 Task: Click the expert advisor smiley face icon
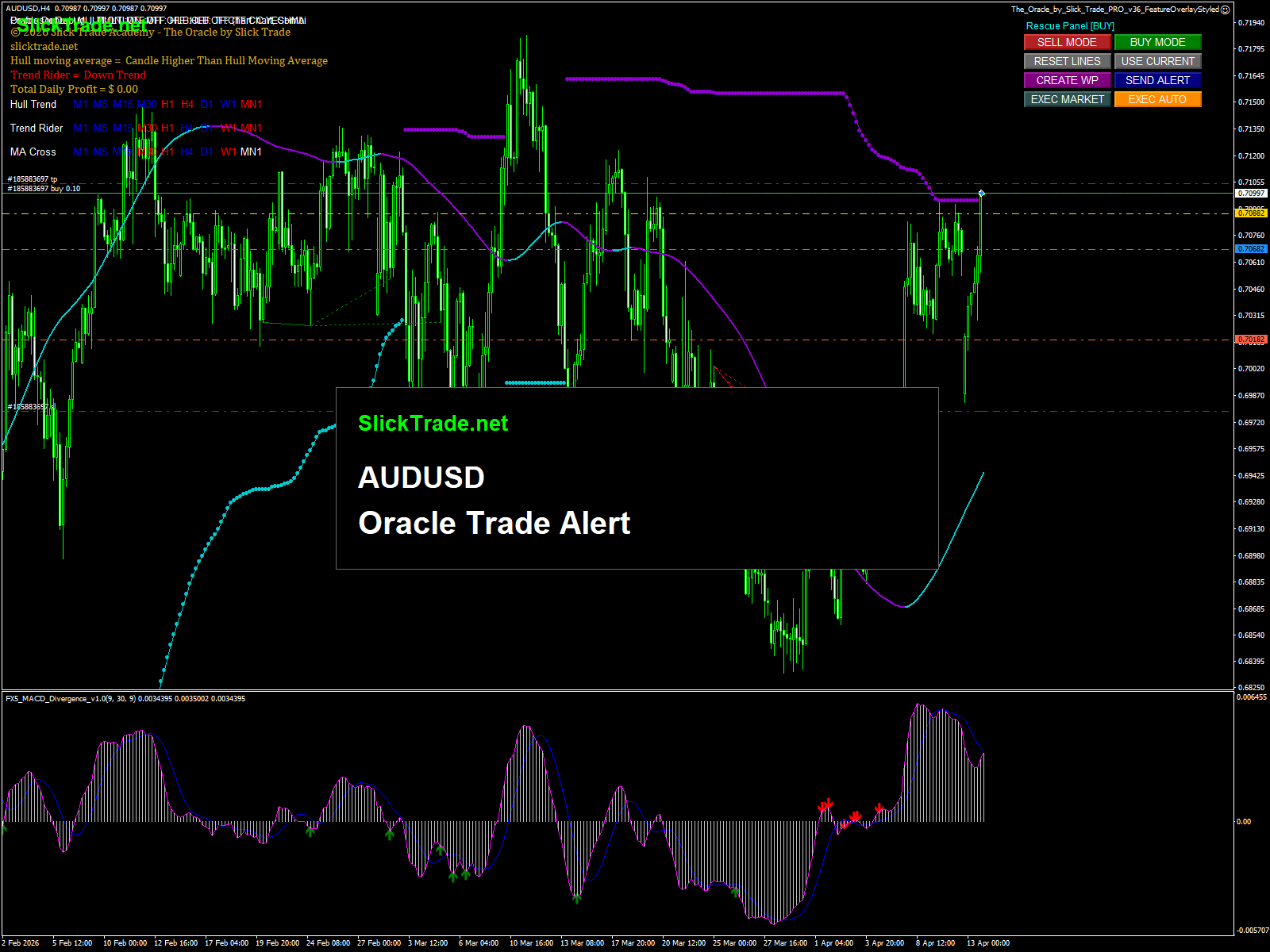(1226, 10)
